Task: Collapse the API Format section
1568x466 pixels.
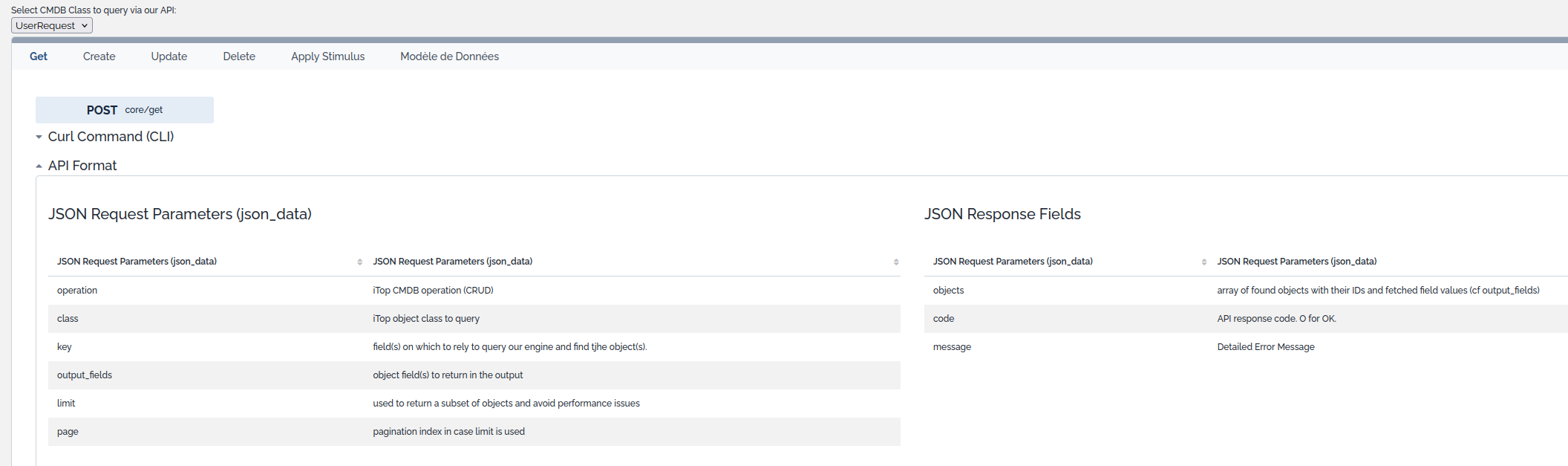Action: point(82,166)
